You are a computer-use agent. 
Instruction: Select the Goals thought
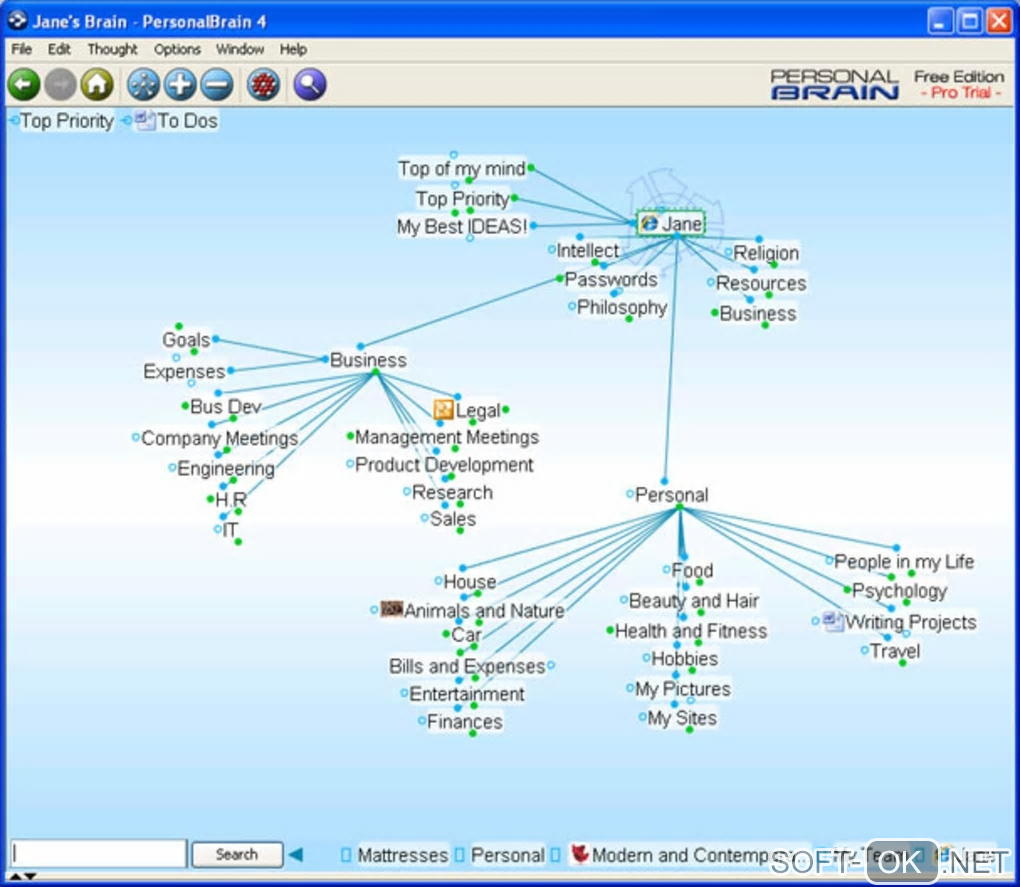coord(186,339)
